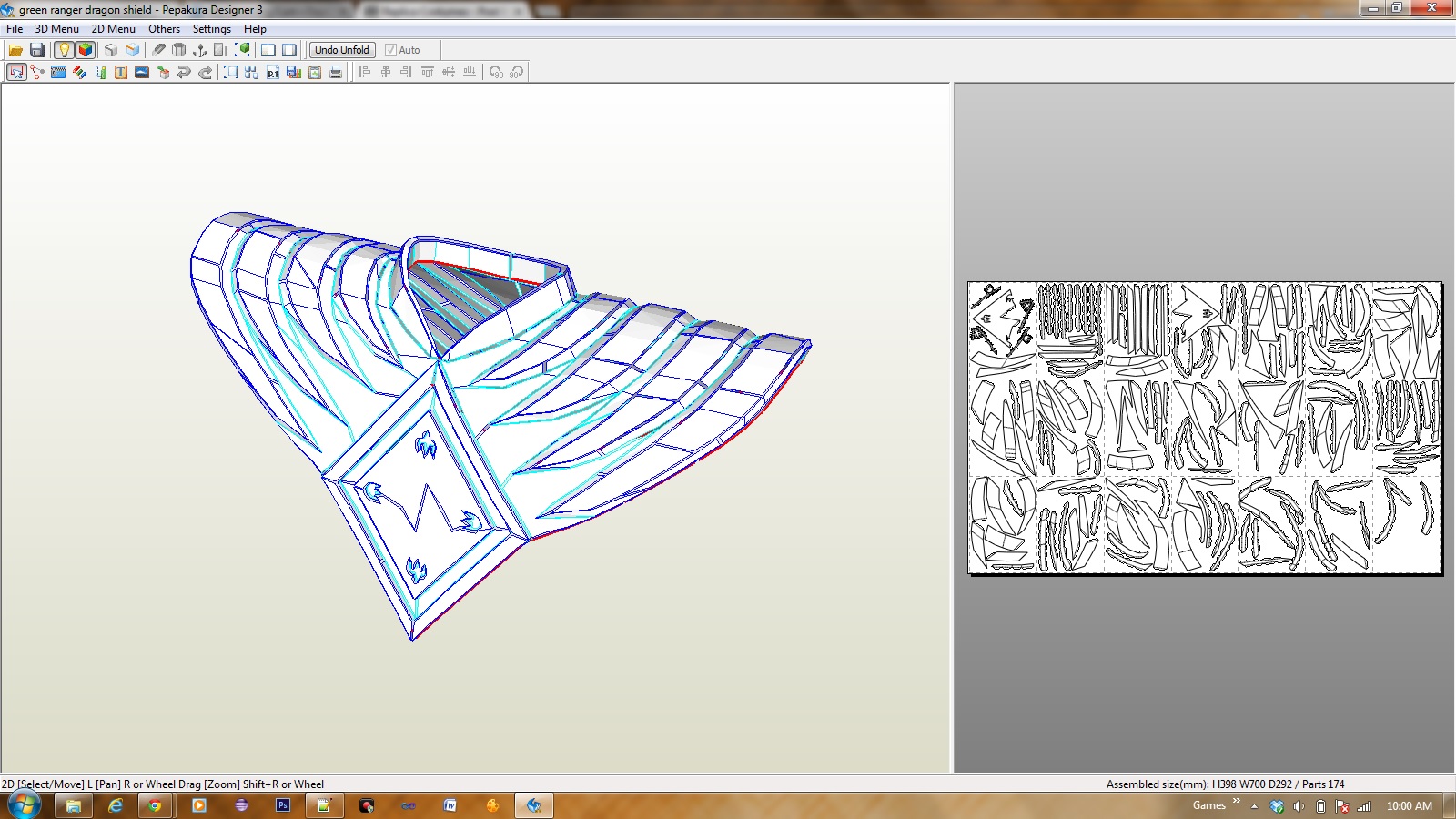Open the 3D Menu
Image resolution: width=1456 pixels, height=819 pixels.
click(57, 29)
